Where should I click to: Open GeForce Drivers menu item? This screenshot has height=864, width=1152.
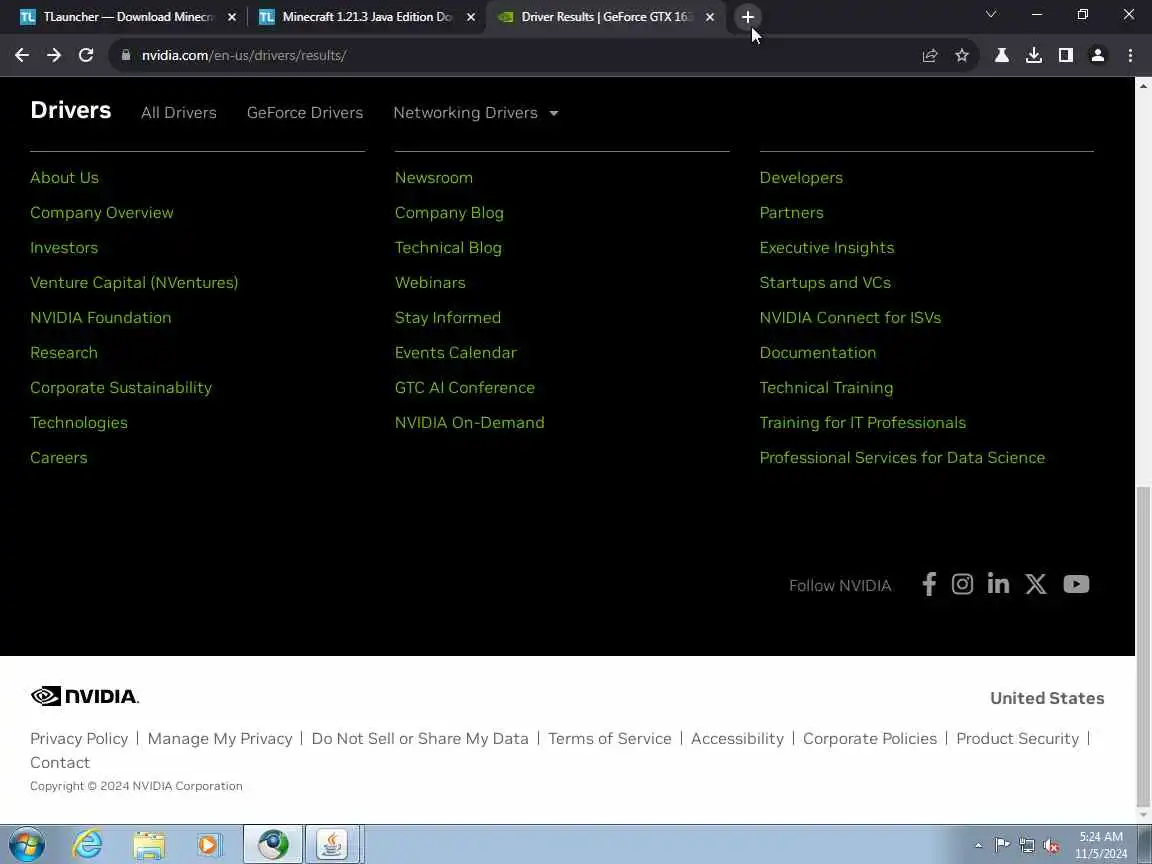coord(305,112)
